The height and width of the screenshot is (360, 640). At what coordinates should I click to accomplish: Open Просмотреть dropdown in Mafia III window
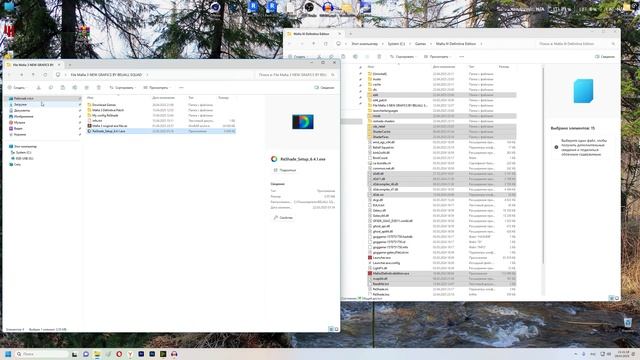point(437,57)
